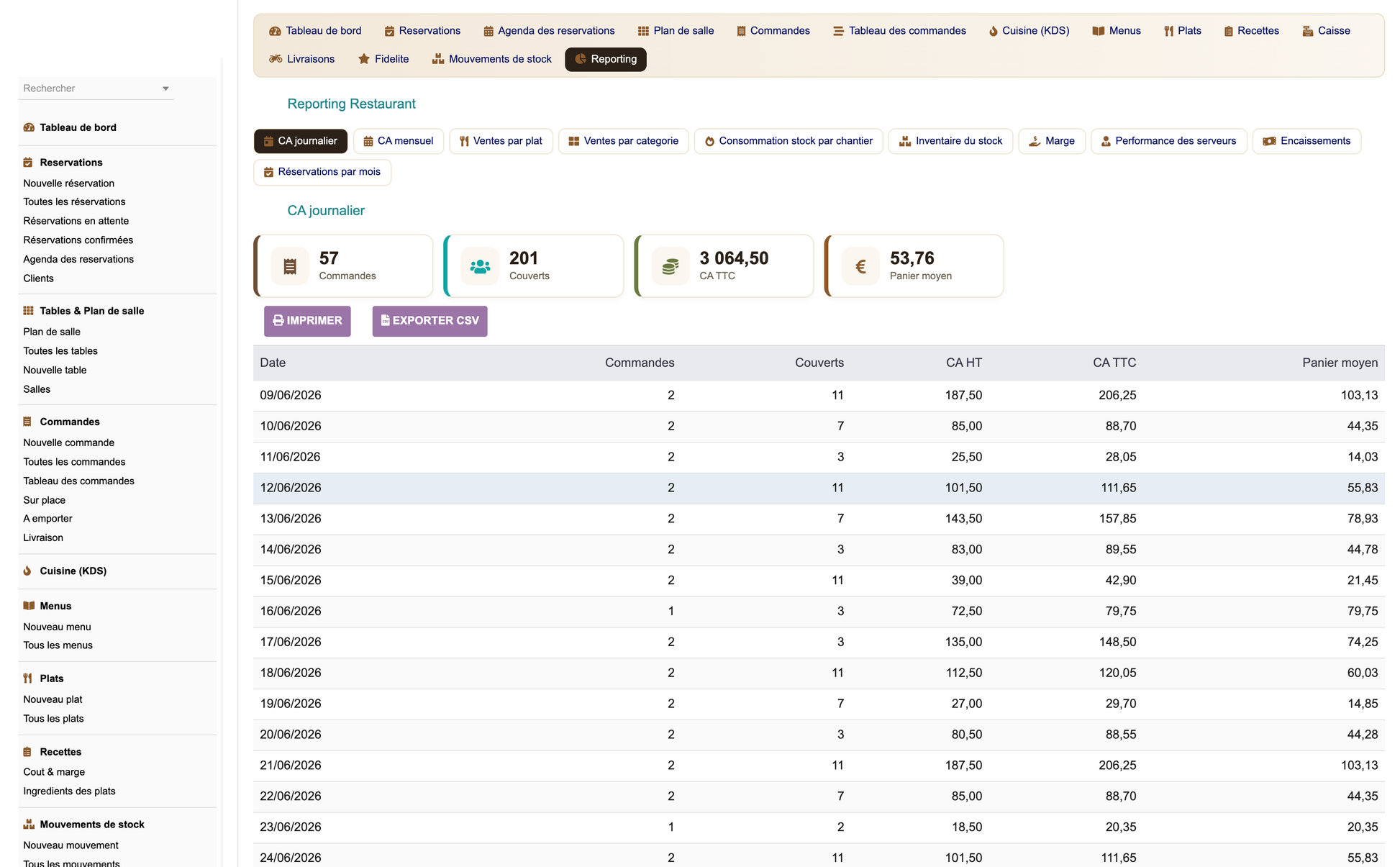Click the Caisse cash register icon
The image size is (1400, 867).
click(x=1308, y=31)
